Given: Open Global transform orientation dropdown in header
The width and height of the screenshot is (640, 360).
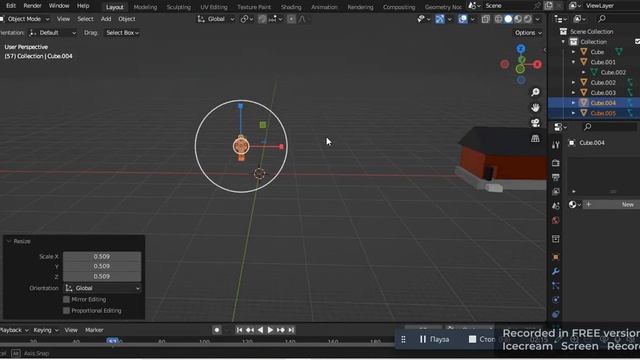Looking at the screenshot, I should click(x=216, y=19).
